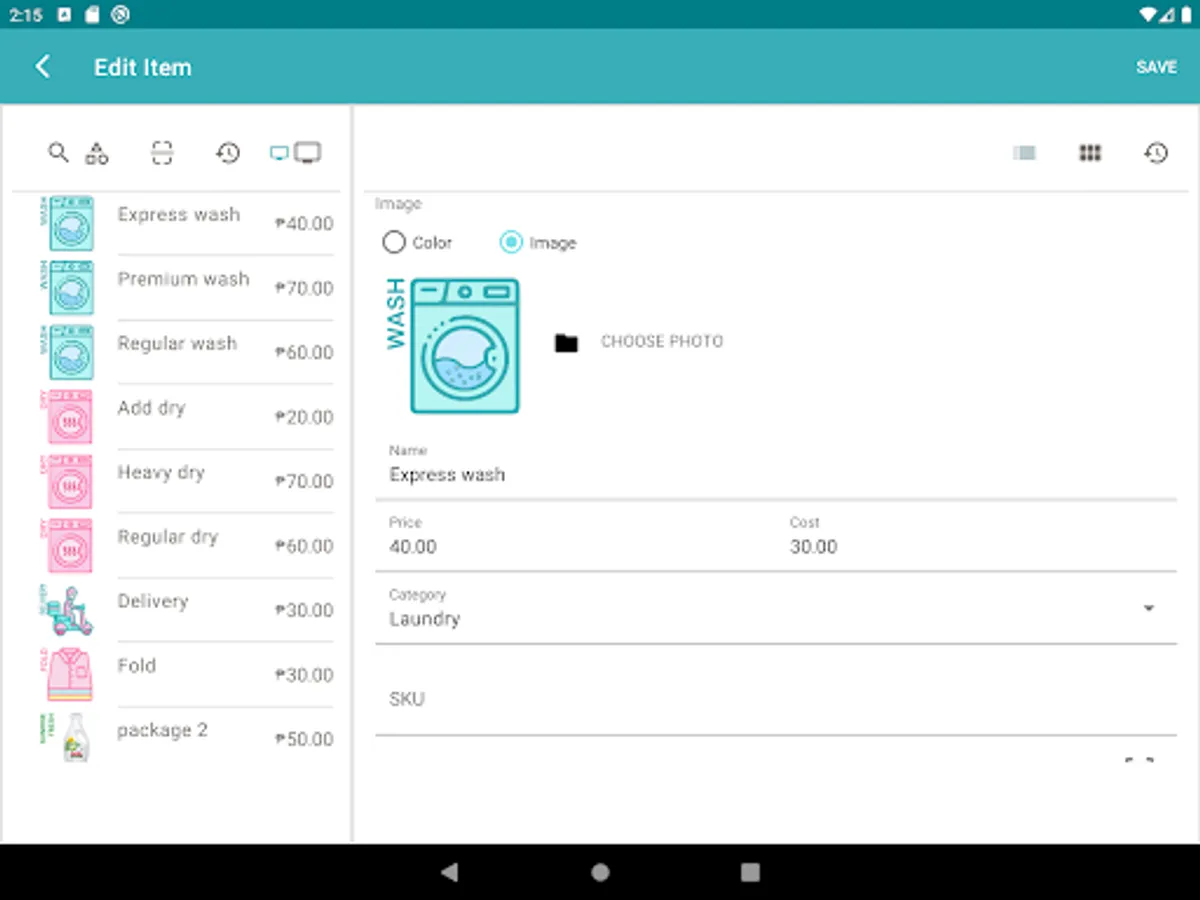Open left panel history clock icon
The height and width of the screenshot is (900, 1200).
tap(228, 153)
